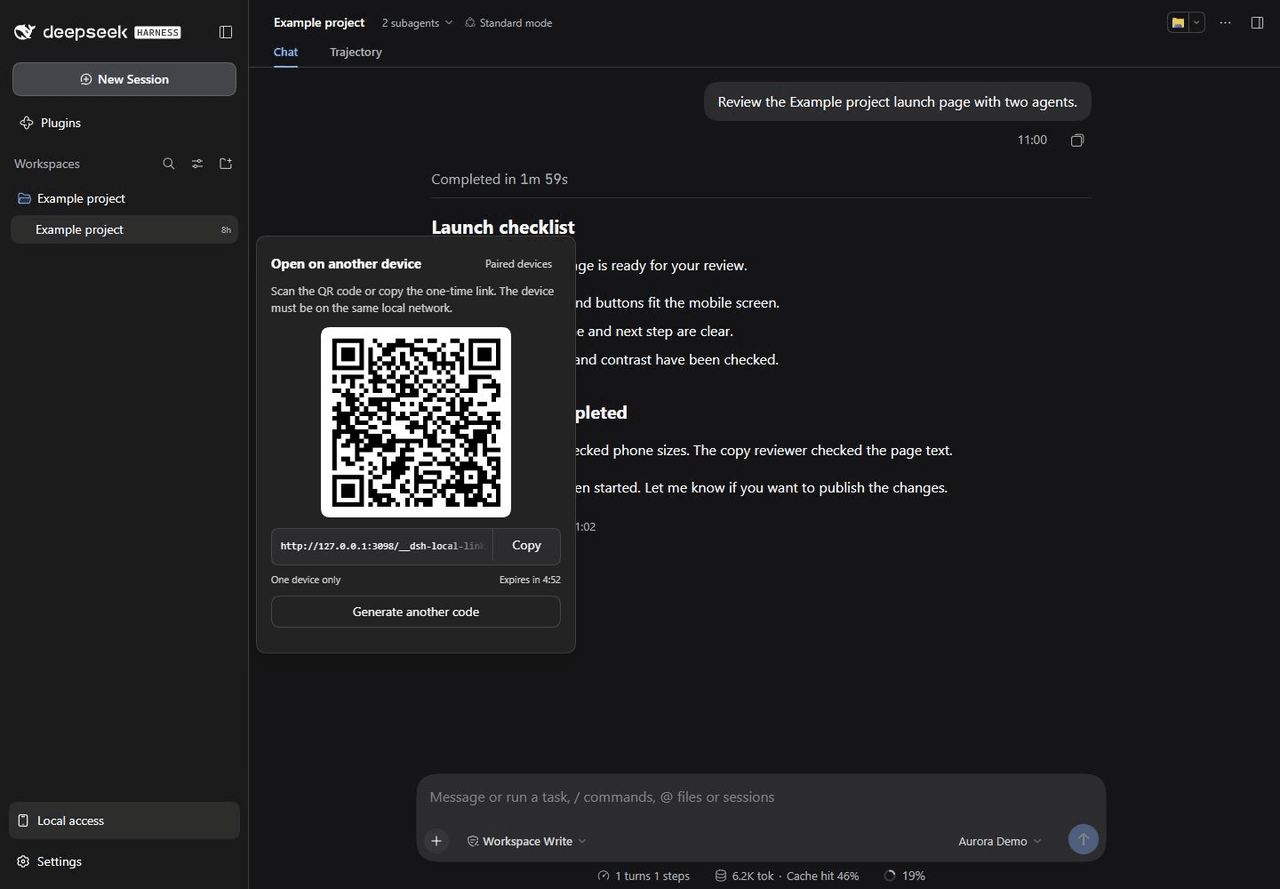The width and height of the screenshot is (1280, 889).
Task: Open the three-dot more options menu
Action: click(1225, 23)
